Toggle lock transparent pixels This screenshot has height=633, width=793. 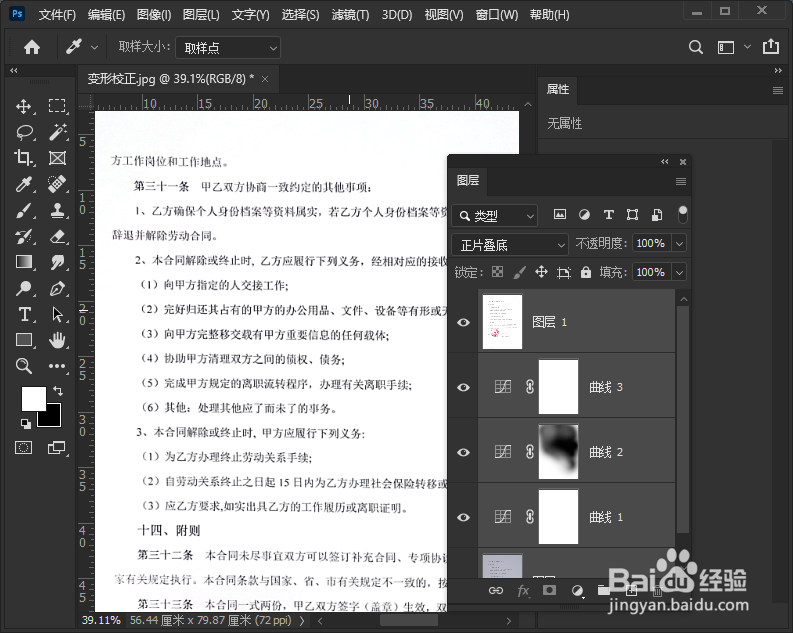(498, 272)
